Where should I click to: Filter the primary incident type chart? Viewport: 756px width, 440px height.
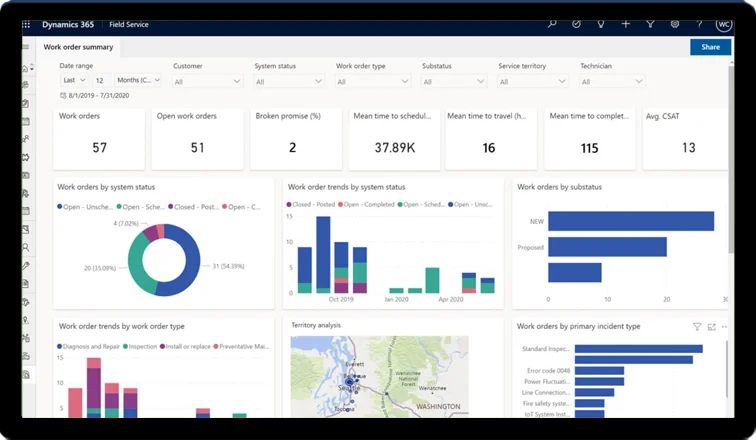click(x=697, y=327)
